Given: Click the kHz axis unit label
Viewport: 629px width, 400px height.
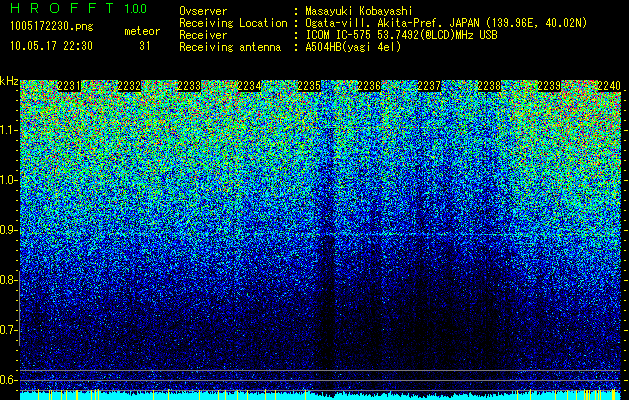Looking at the screenshot, I should pyautogui.click(x=9, y=81).
